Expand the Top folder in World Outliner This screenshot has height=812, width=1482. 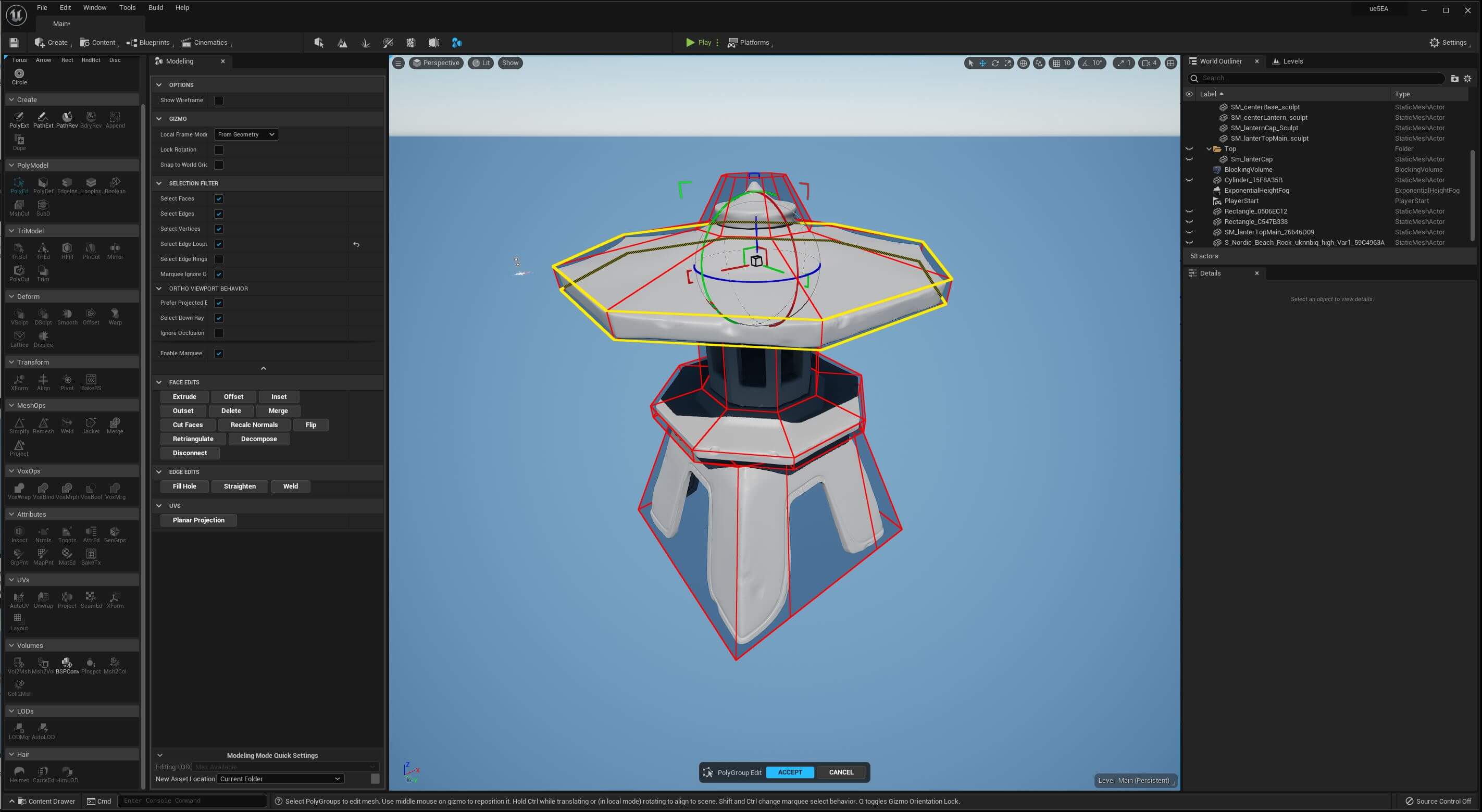coord(1208,148)
